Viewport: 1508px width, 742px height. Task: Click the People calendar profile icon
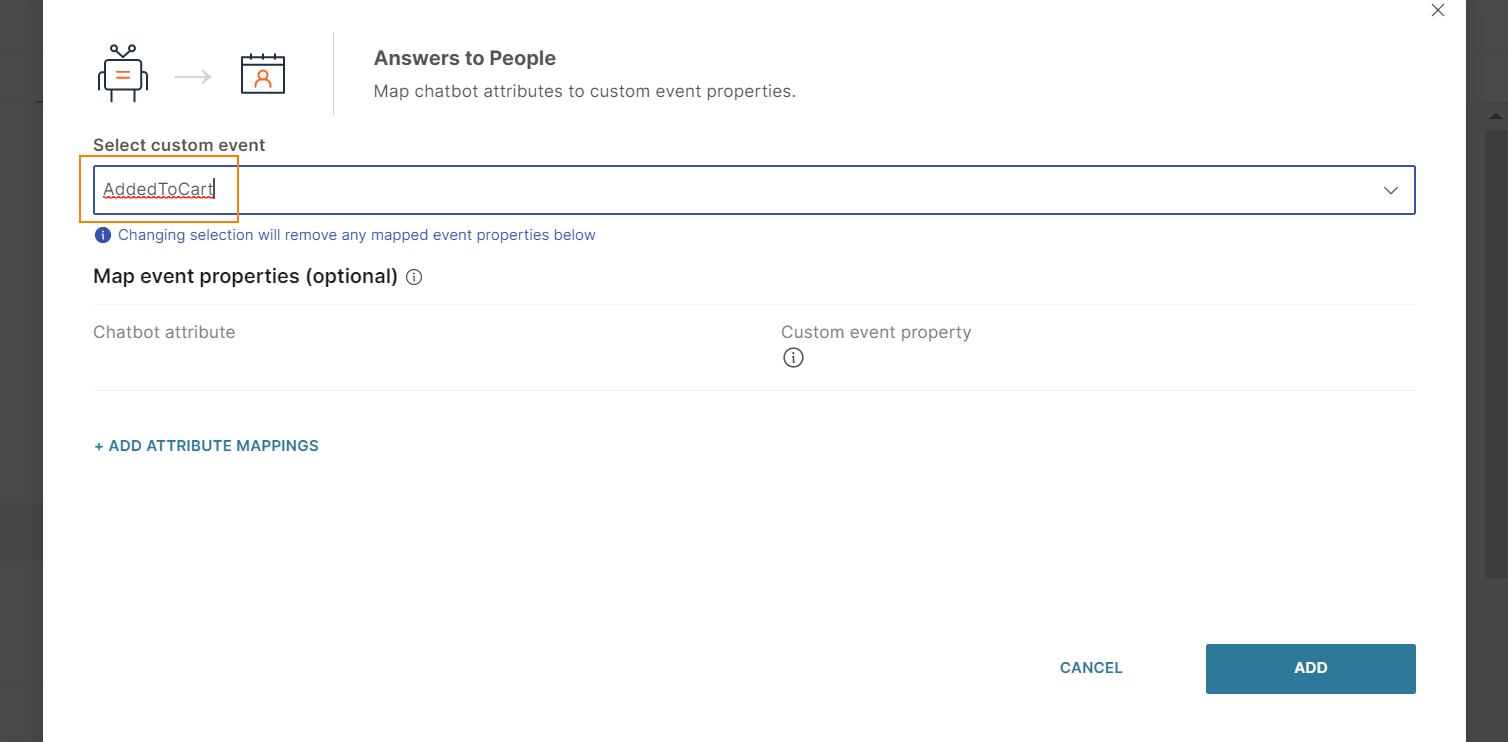pos(263,74)
